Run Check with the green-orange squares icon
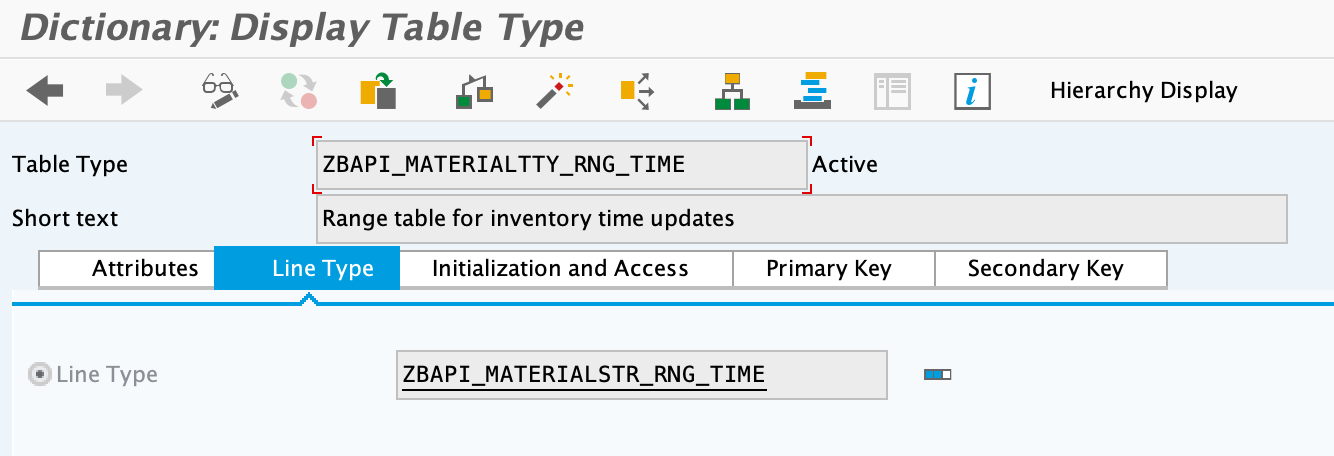Screen dimensions: 1334x456 (474, 91)
